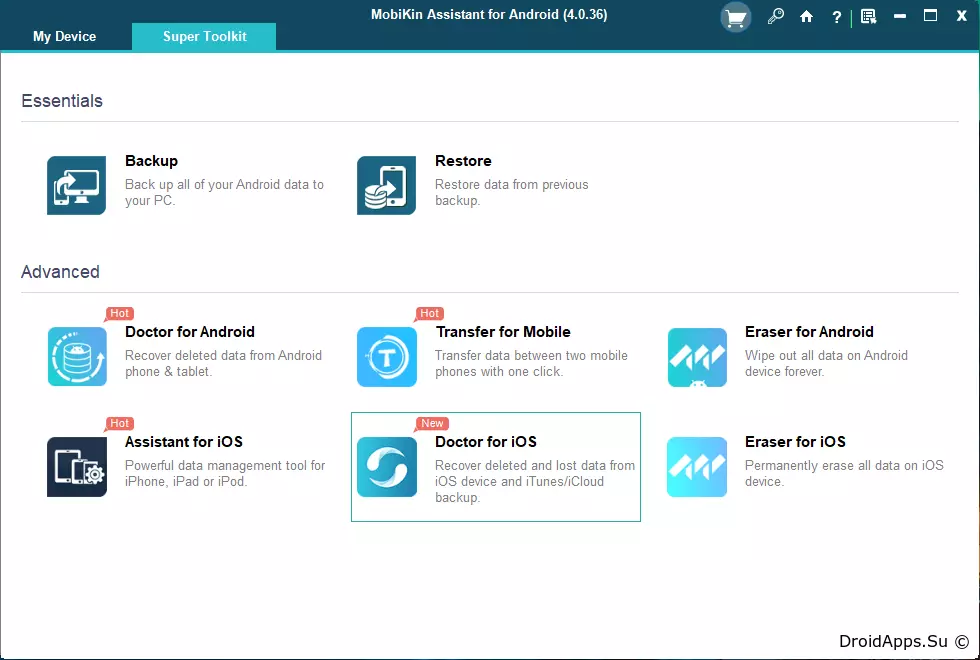
Task: Click 'Powerful data management tool' description
Action: (x=225, y=473)
